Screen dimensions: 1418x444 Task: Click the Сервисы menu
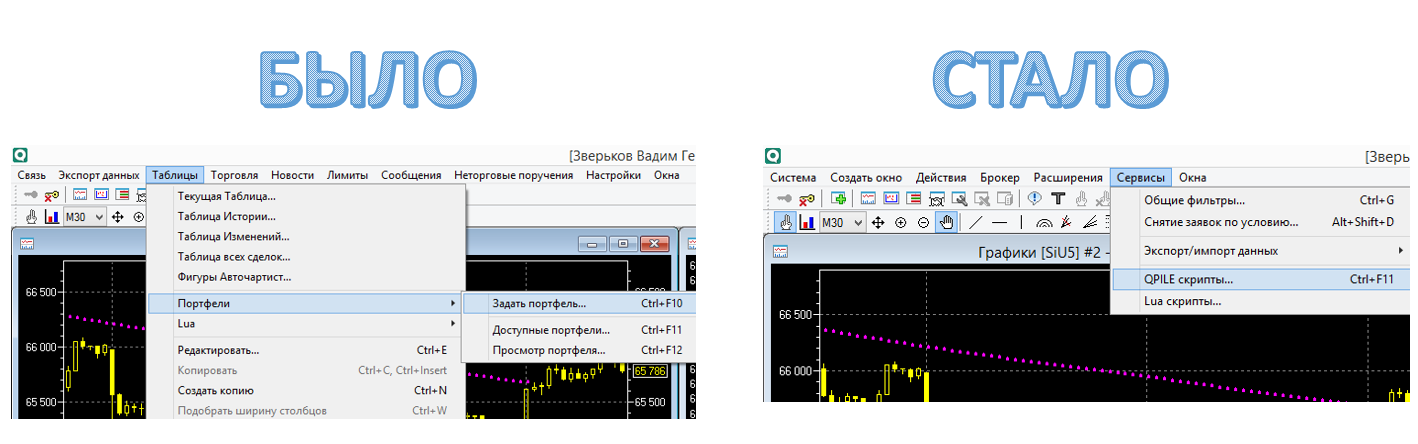point(1141,178)
